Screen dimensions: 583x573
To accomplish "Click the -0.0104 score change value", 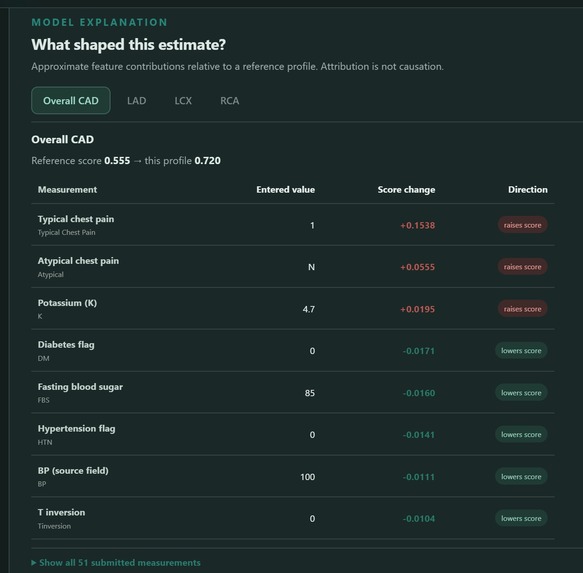I will (418, 519).
